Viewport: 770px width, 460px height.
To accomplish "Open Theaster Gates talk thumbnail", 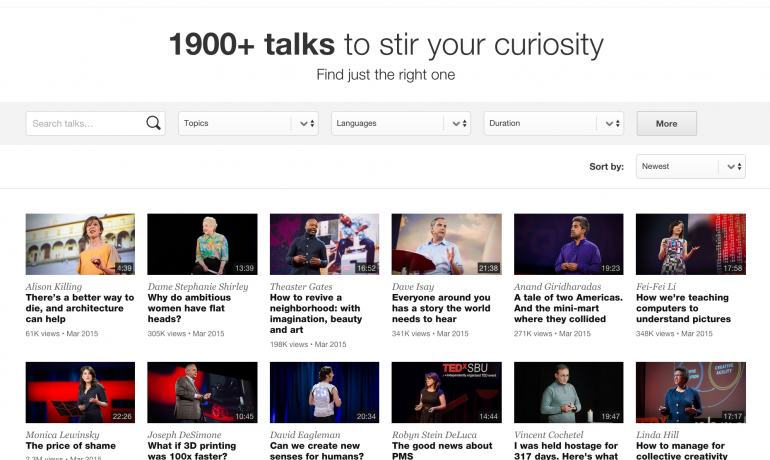I will pos(324,244).
